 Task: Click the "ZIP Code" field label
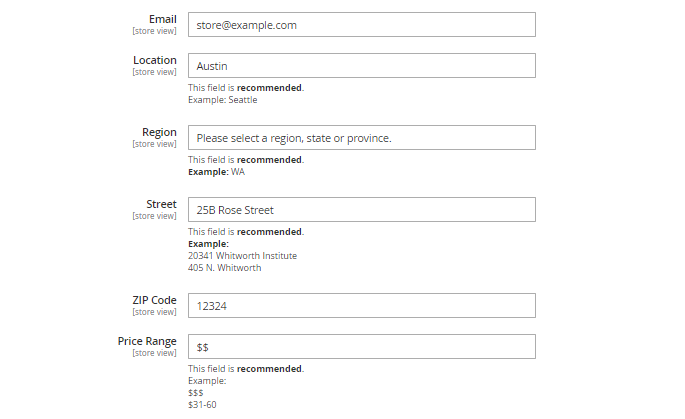[154, 300]
